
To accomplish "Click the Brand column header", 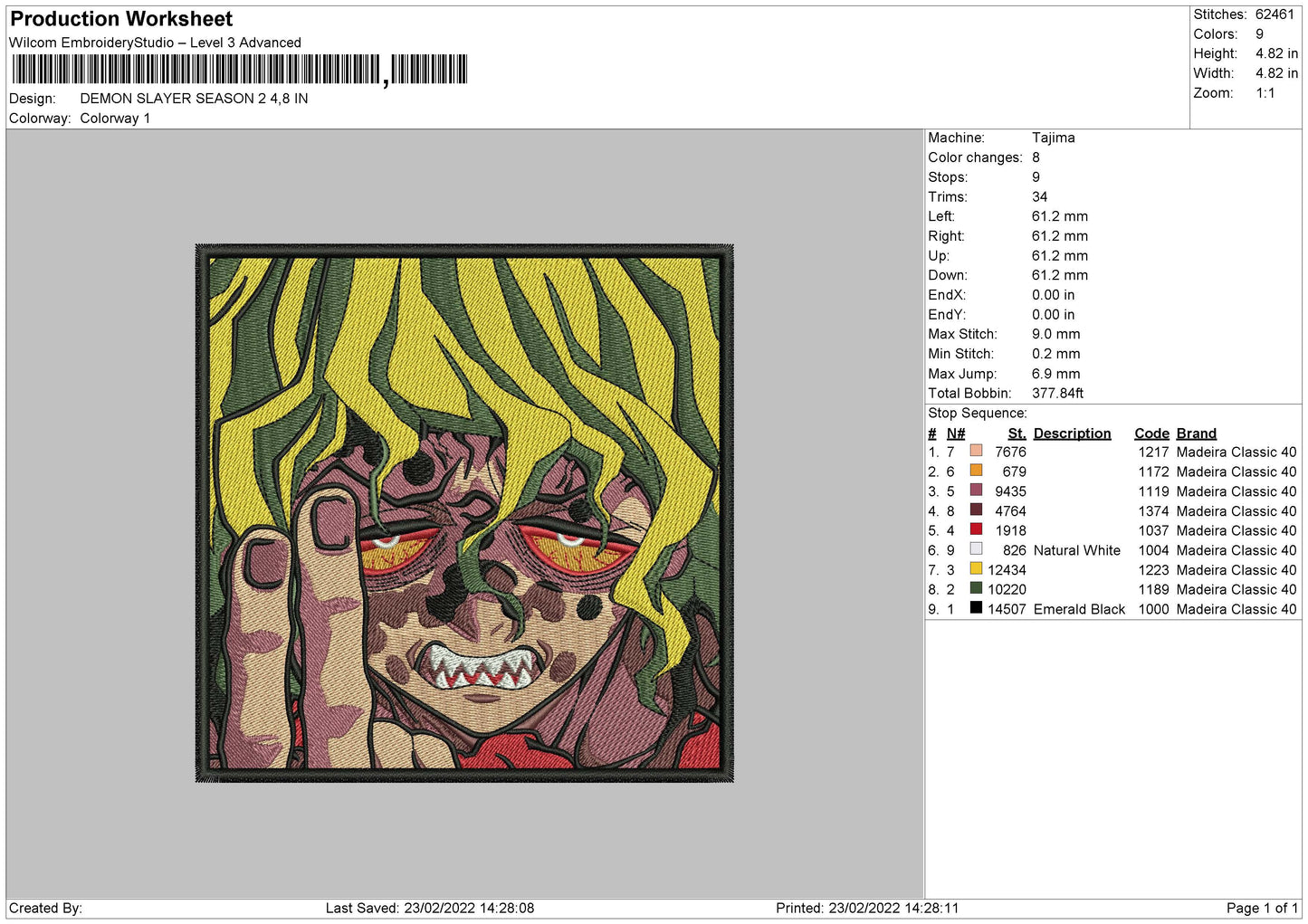I will pyautogui.click(x=1197, y=433).
